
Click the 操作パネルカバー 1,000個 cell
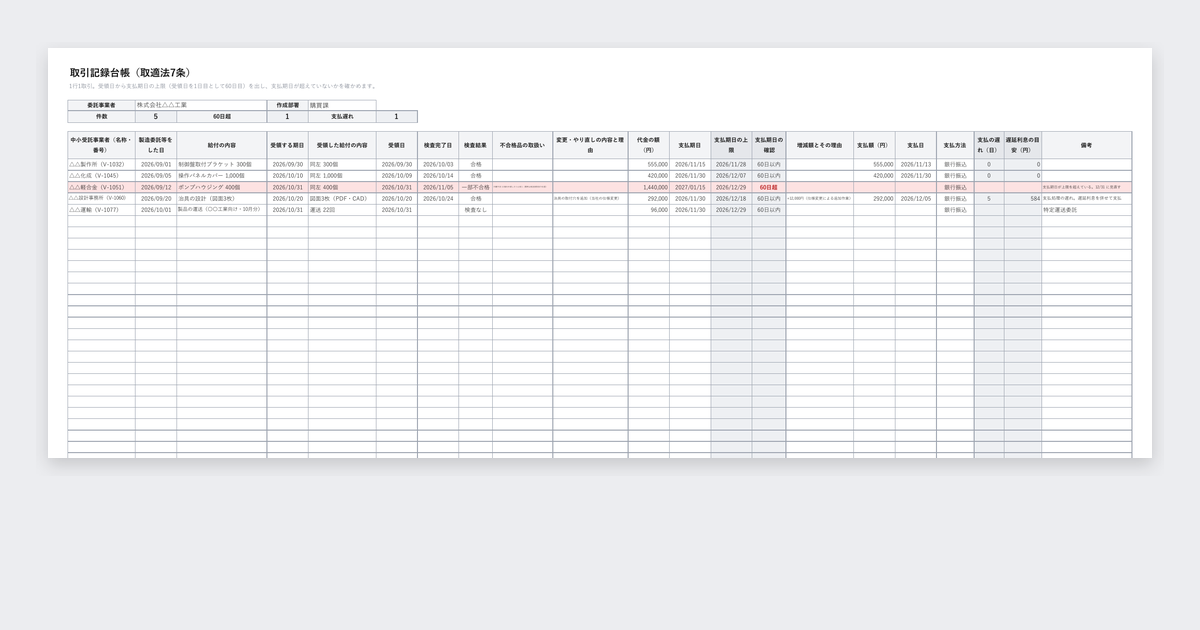[x=222, y=176]
